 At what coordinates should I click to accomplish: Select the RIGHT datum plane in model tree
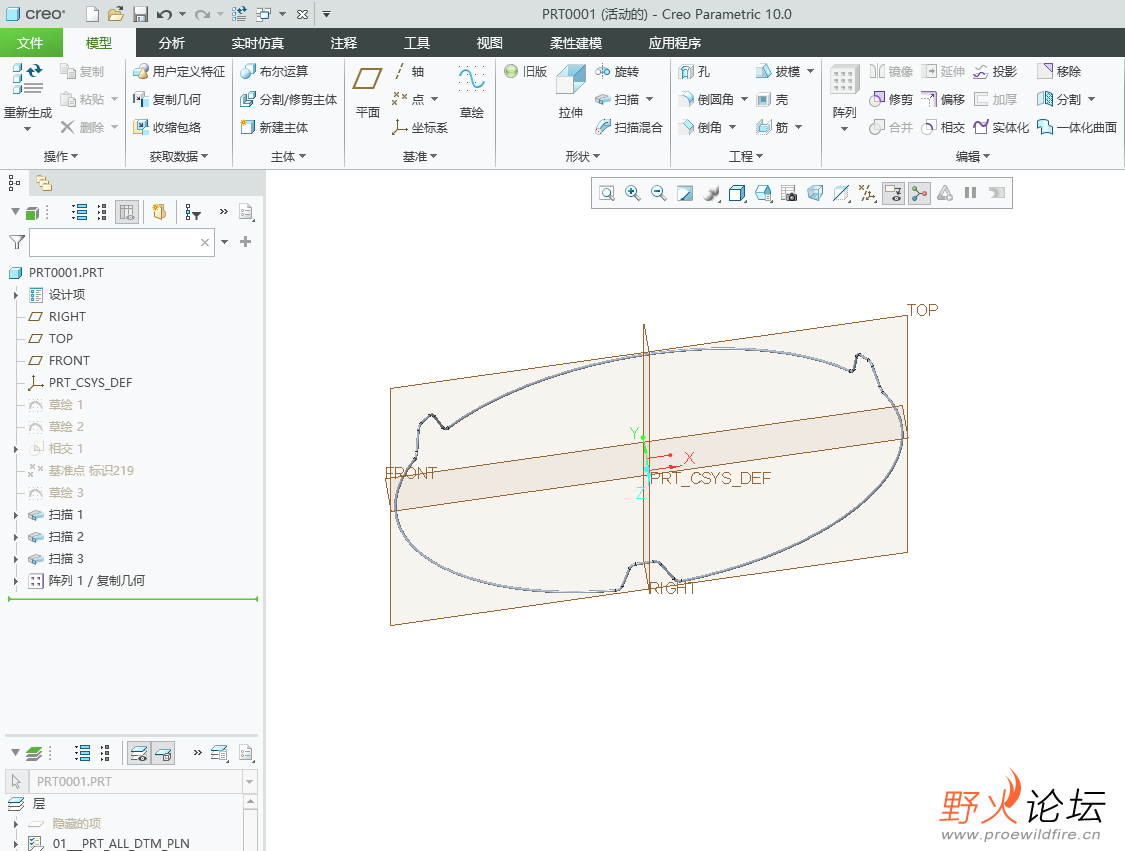67,316
